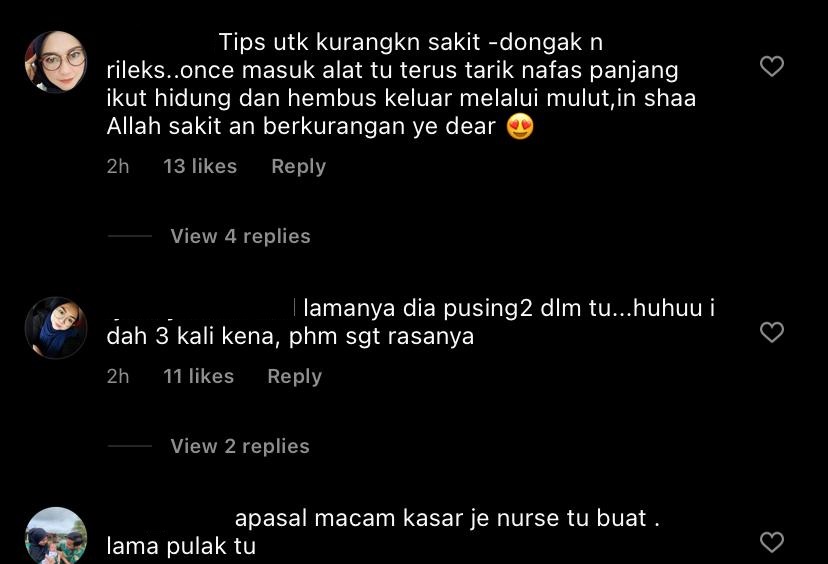Tap the heart-eyes emoji in first comment
The height and width of the screenshot is (564, 828).
pos(520,127)
